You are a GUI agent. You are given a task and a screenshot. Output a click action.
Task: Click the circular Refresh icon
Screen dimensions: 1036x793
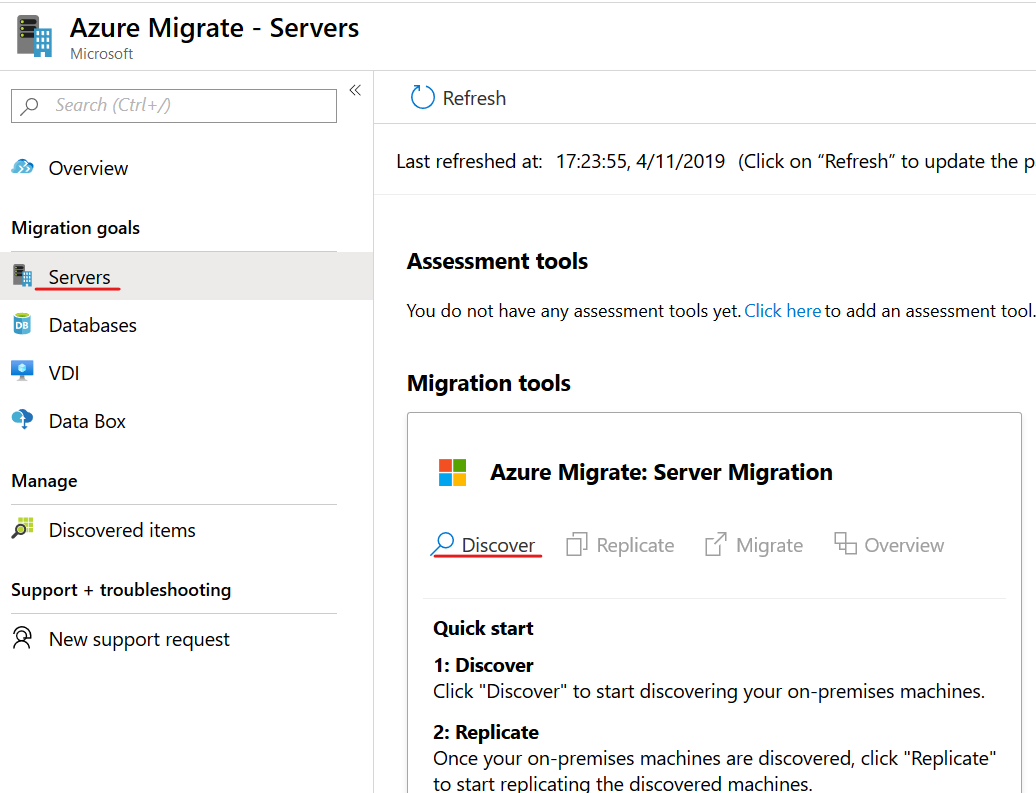click(x=423, y=97)
